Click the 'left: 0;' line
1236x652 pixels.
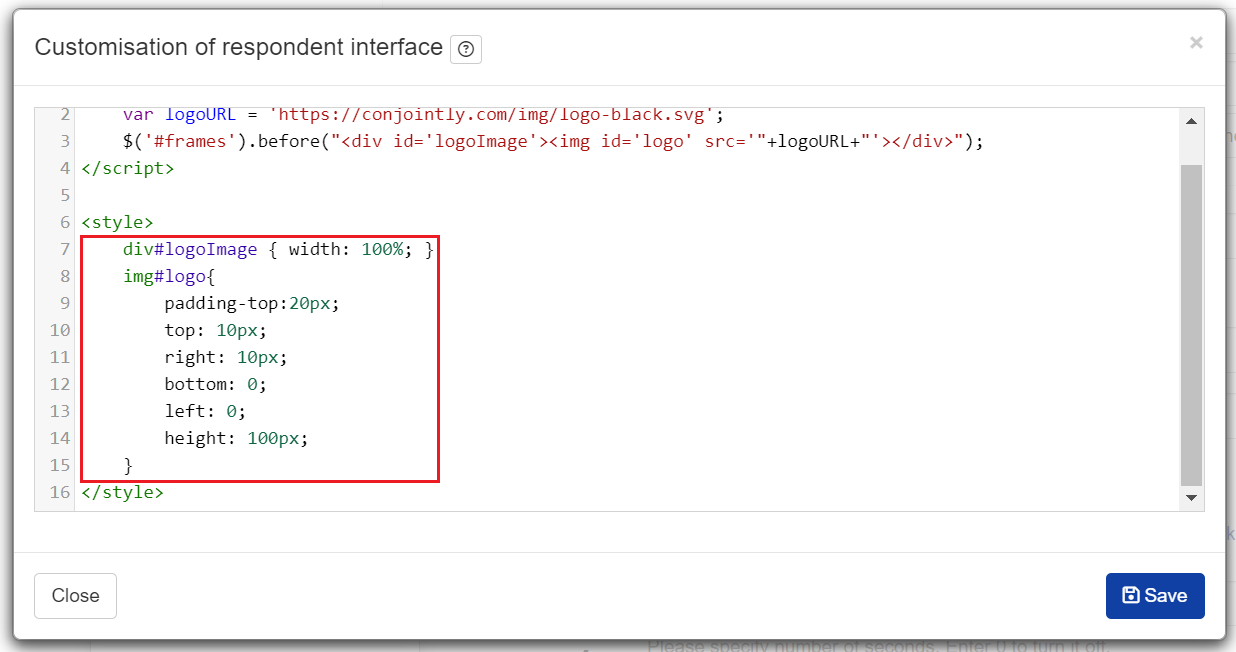pos(205,411)
